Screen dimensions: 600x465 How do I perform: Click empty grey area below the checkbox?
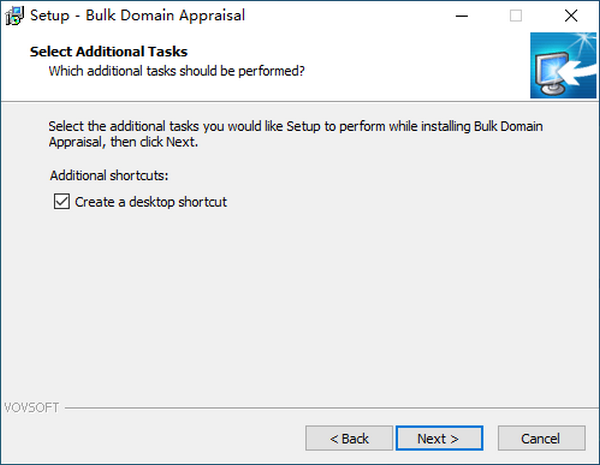point(300,300)
